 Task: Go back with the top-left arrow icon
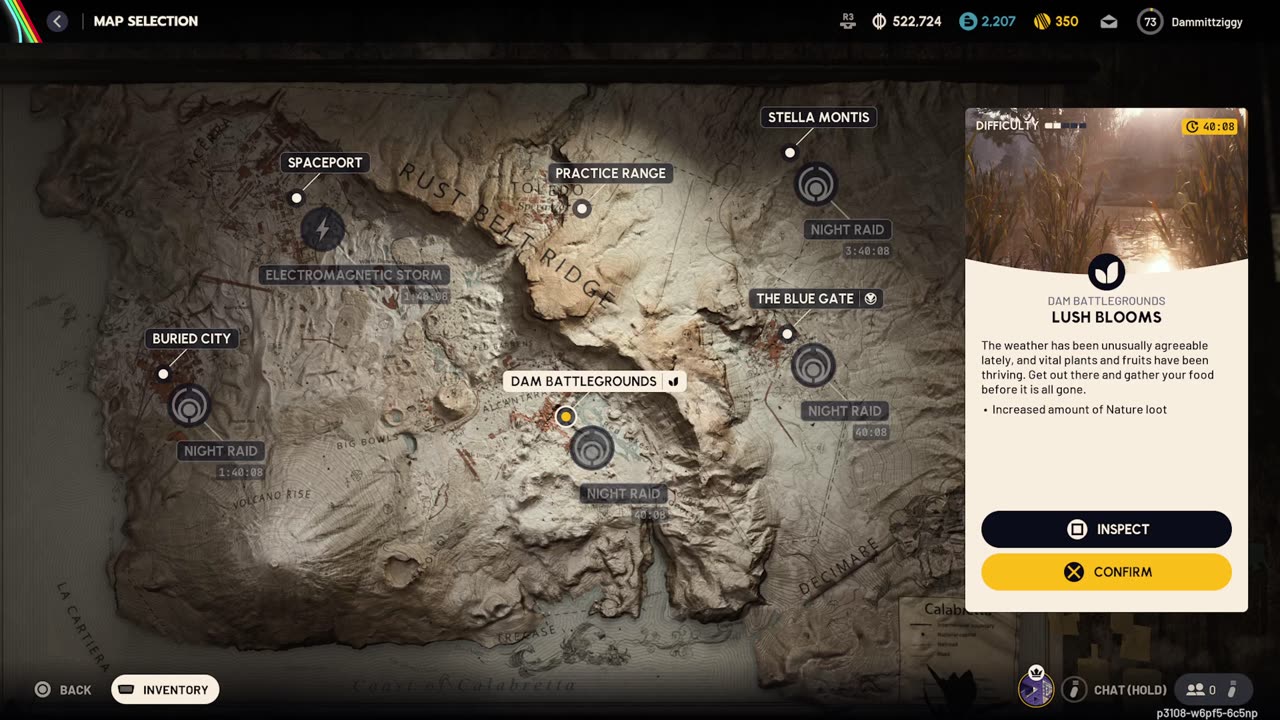coord(57,21)
